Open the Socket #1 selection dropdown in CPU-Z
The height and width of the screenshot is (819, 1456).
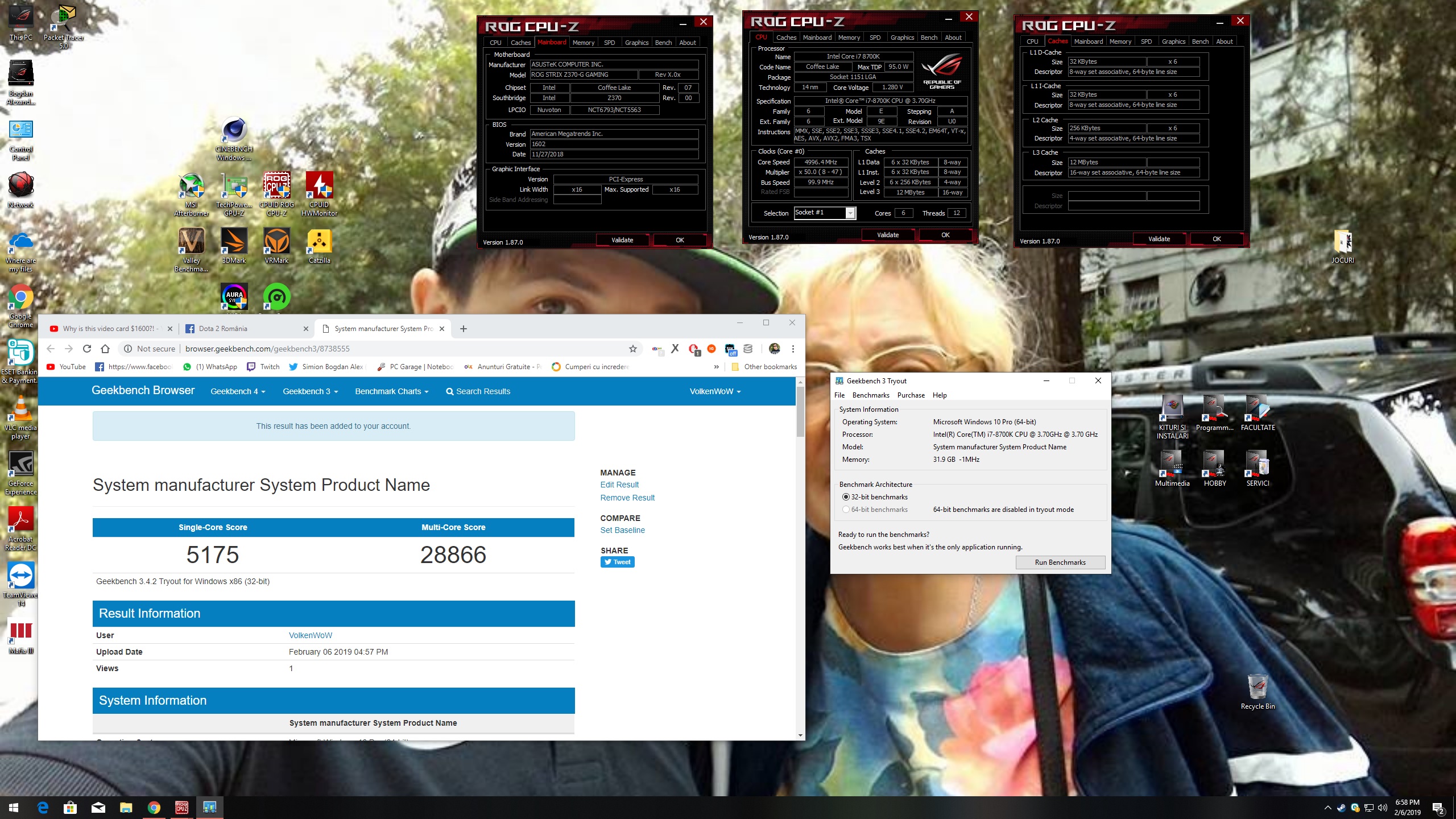[x=825, y=213]
